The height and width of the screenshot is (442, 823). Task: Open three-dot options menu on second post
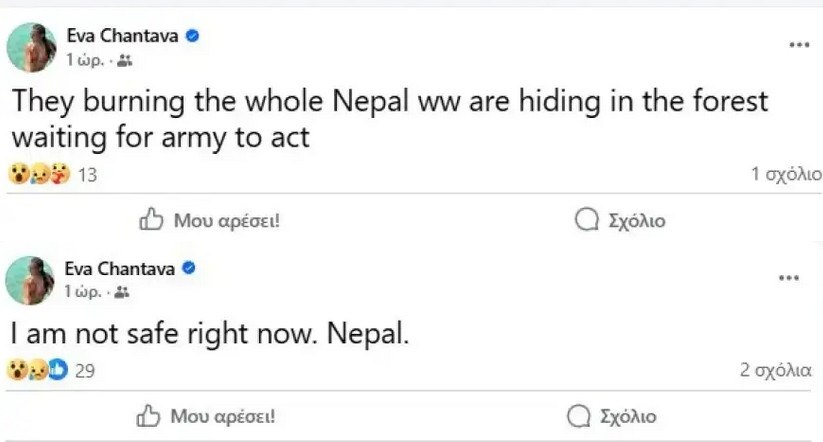click(788, 277)
